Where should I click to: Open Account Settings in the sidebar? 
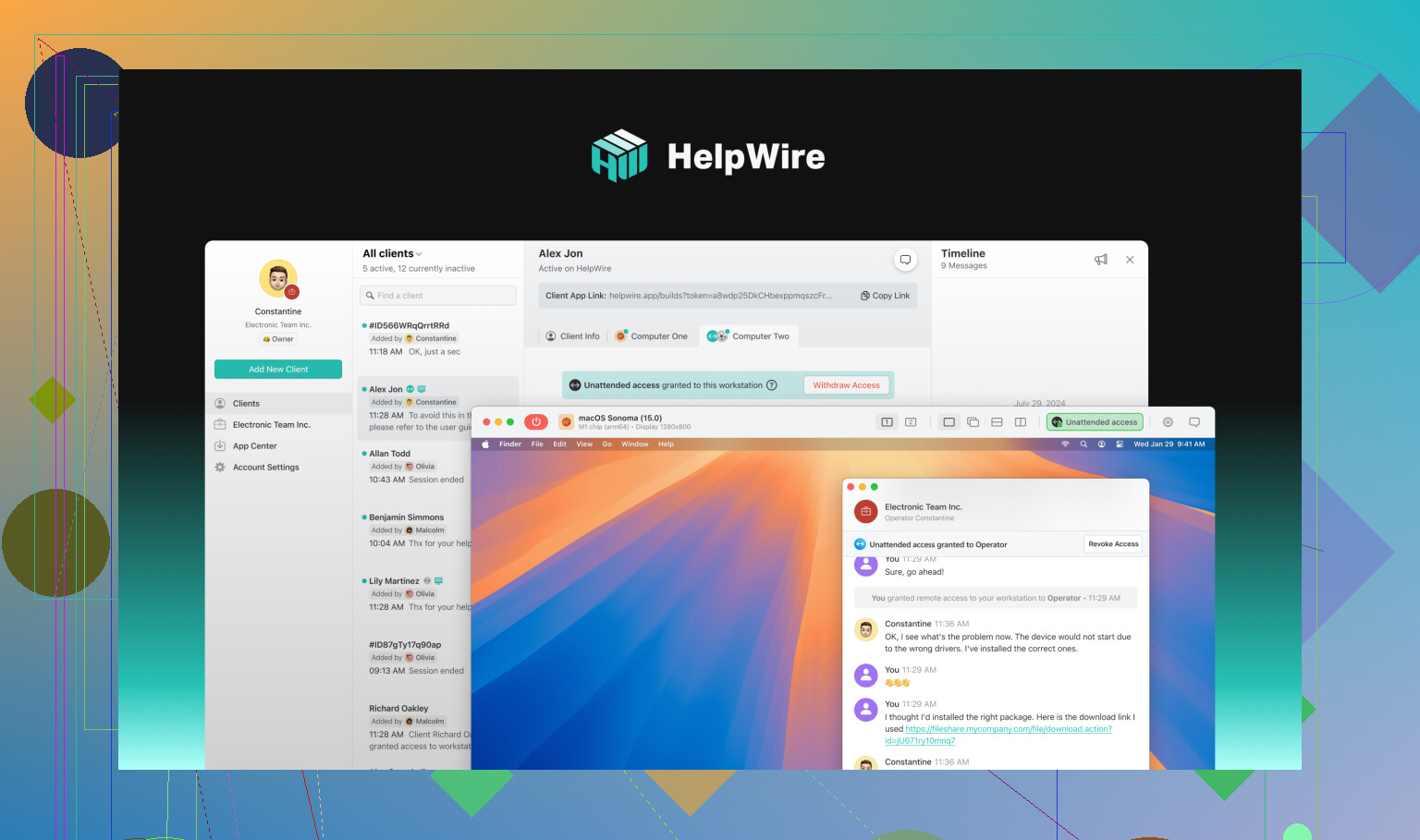279,468
